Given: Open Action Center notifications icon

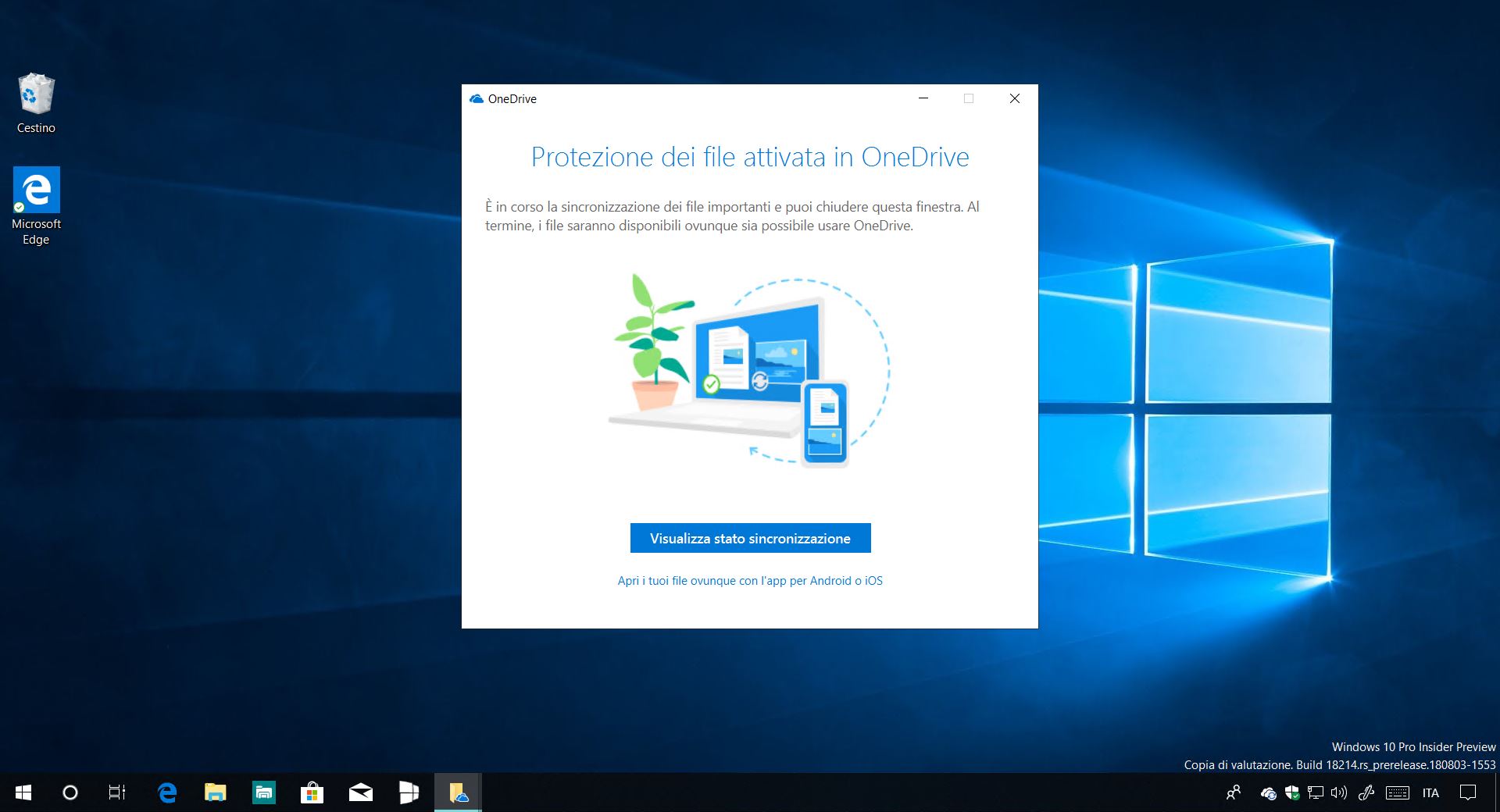Looking at the screenshot, I should coord(1468,792).
